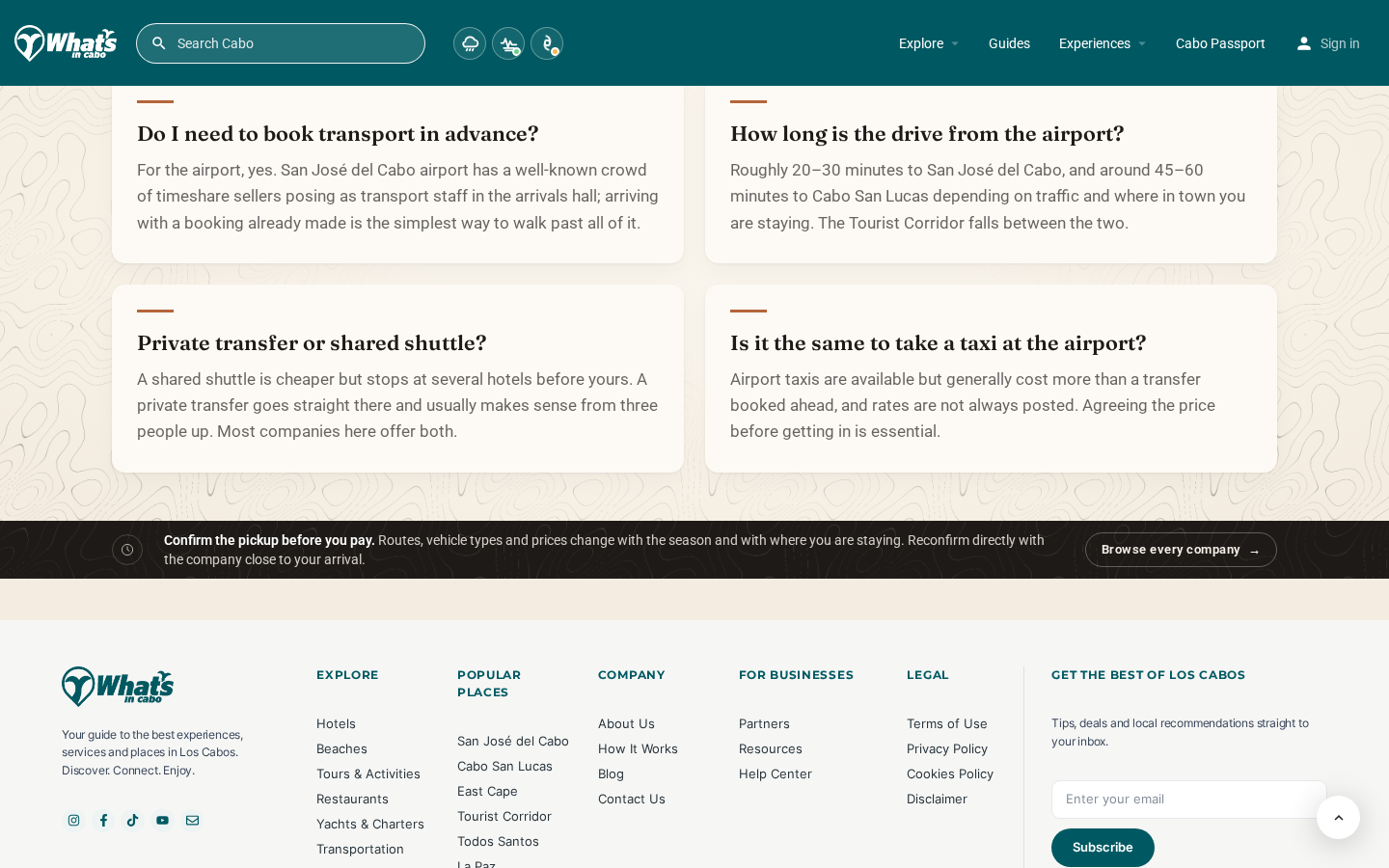
Task: Open the hurricane tracker icon
Action: pos(547,43)
